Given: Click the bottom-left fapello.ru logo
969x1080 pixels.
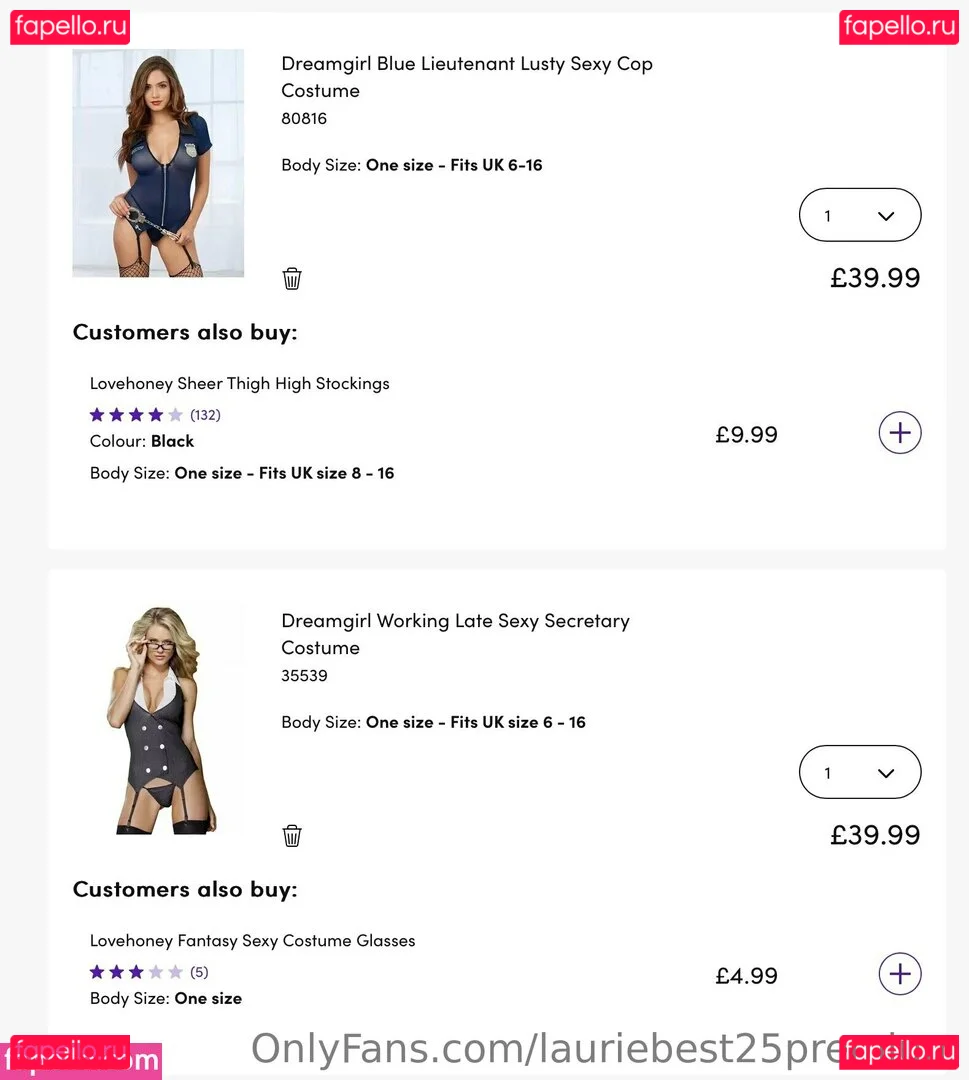Looking at the screenshot, I should 70,1052.
